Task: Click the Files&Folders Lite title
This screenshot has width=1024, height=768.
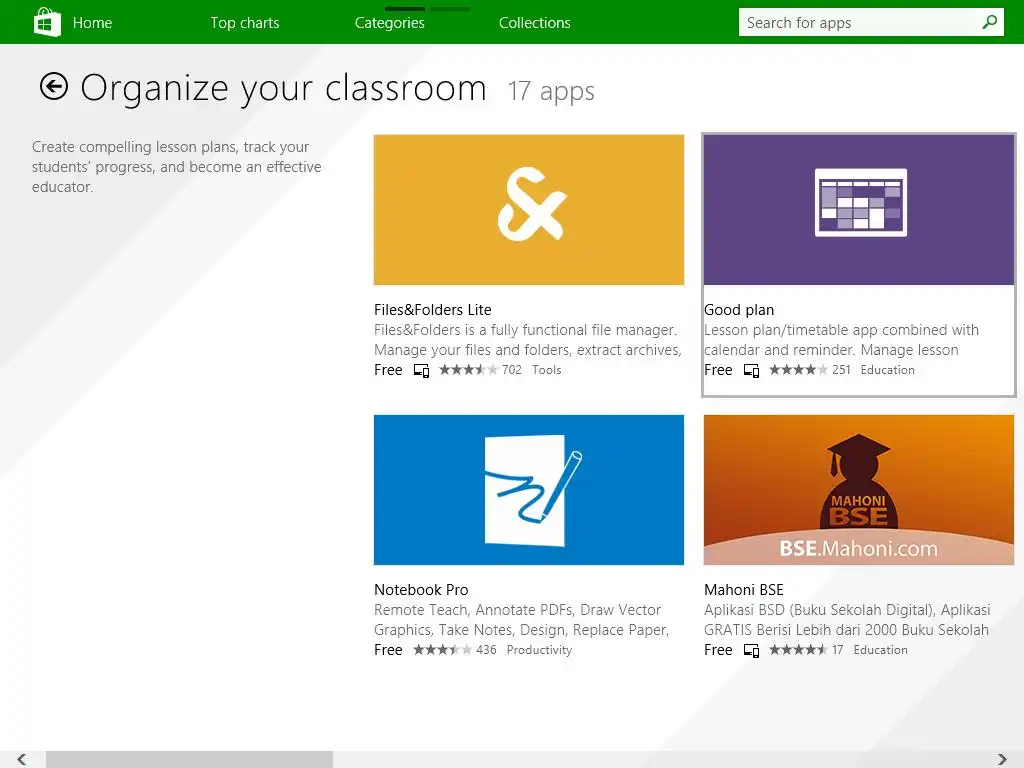Action: [x=432, y=310]
